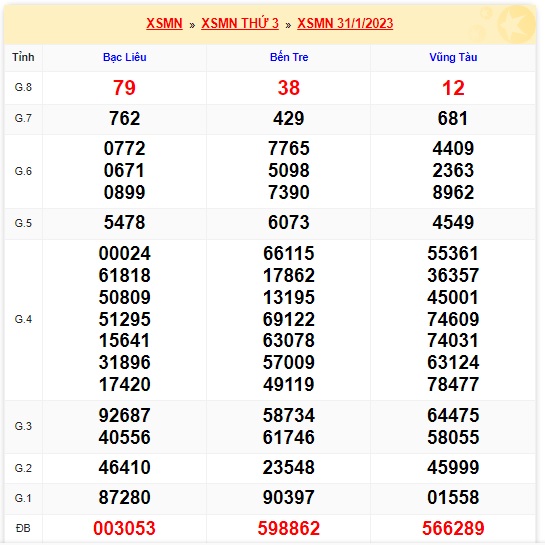Click the Vũng Tàu province header

pos(453,57)
